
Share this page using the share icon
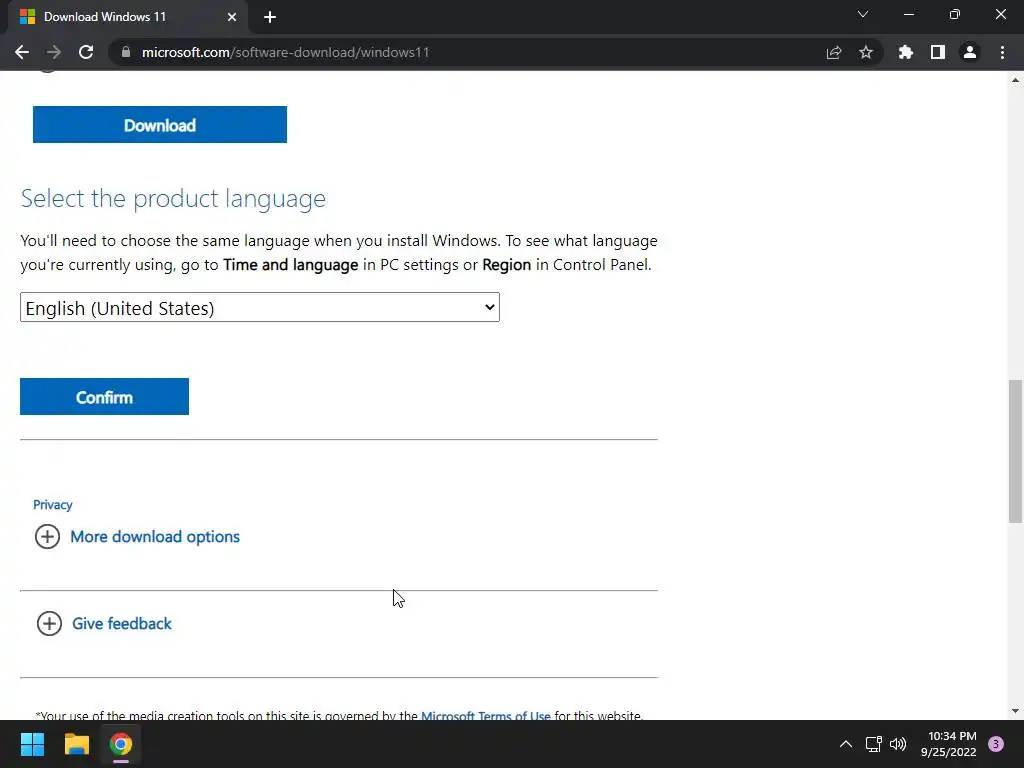pyautogui.click(x=834, y=52)
